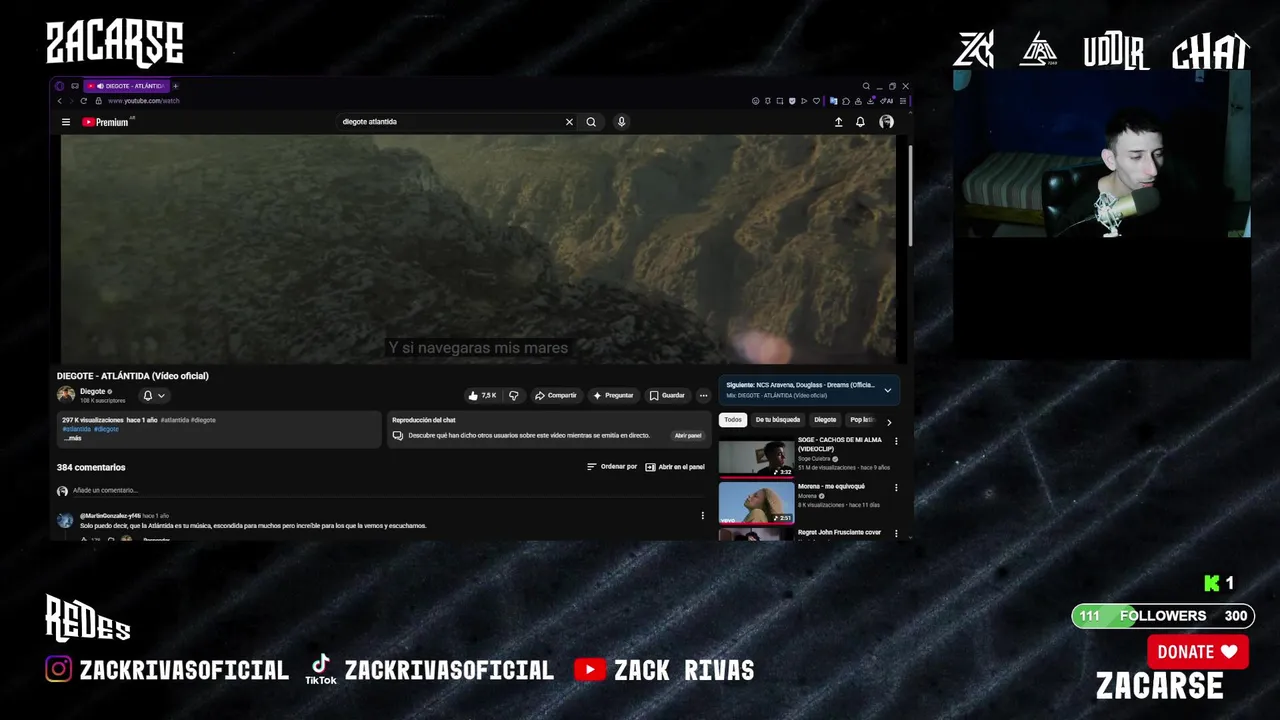Open options for the Regret John Frusciante cover video

tap(896, 534)
